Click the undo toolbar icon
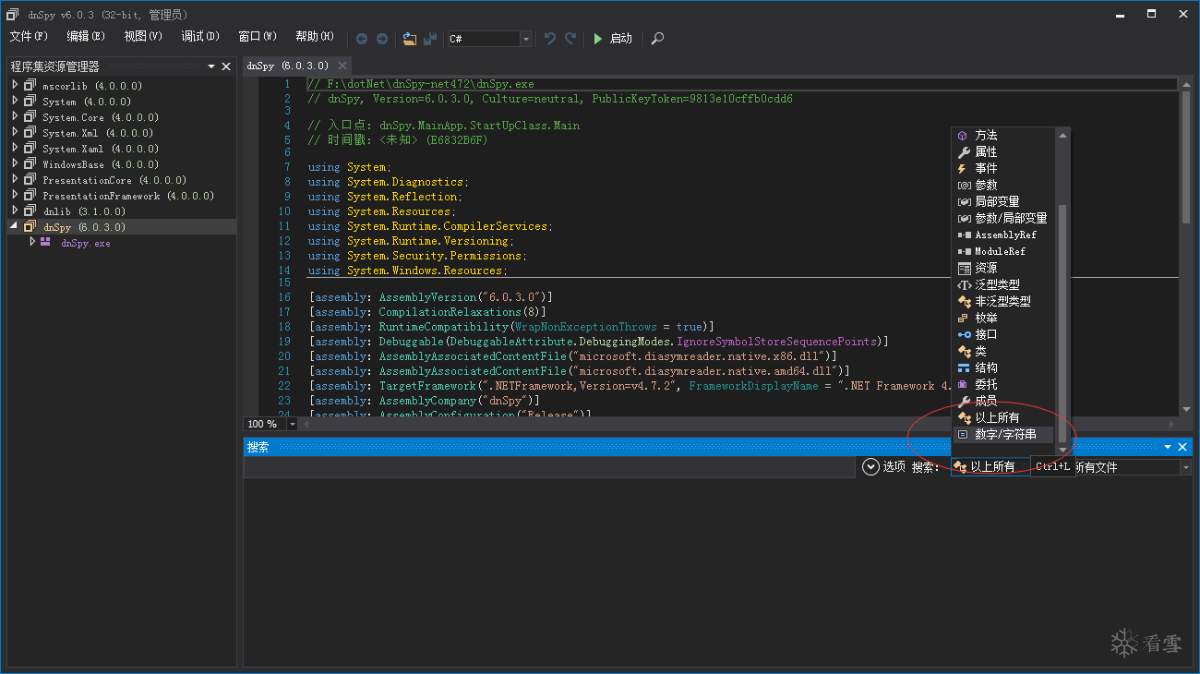This screenshot has width=1200, height=674. point(550,38)
